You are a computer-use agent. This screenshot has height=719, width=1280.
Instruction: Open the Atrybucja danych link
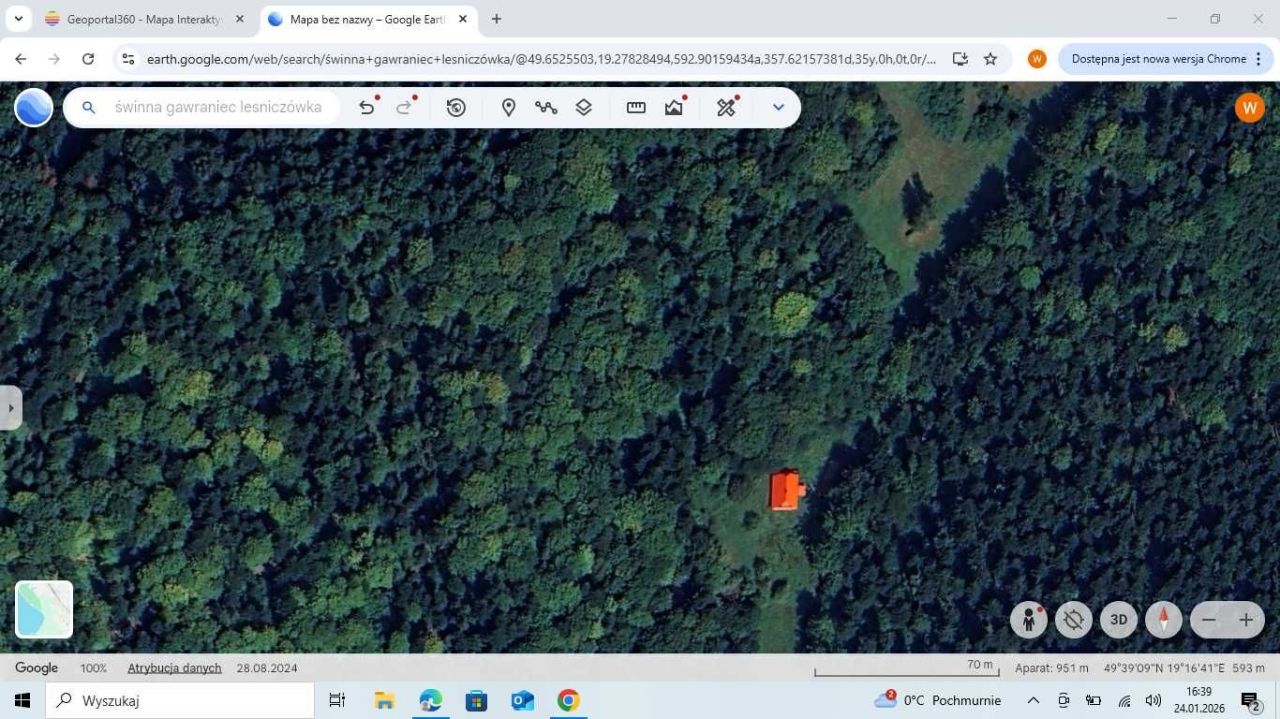174,668
